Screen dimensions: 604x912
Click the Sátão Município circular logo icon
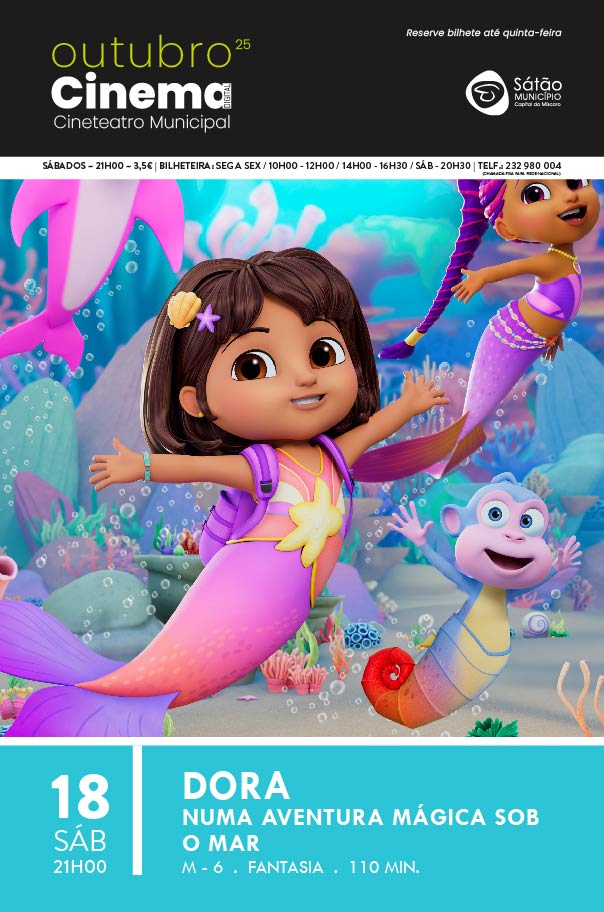tap(486, 92)
